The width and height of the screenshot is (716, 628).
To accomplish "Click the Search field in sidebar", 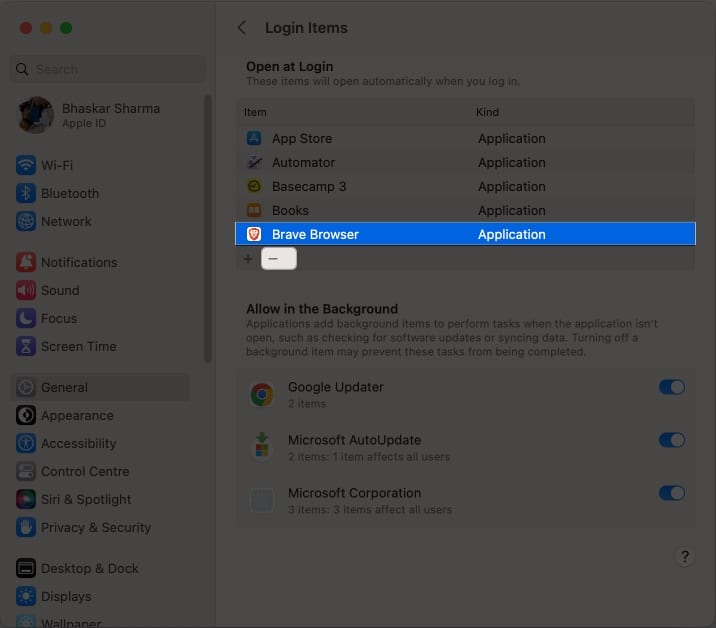I will click(x=107, y=69).
